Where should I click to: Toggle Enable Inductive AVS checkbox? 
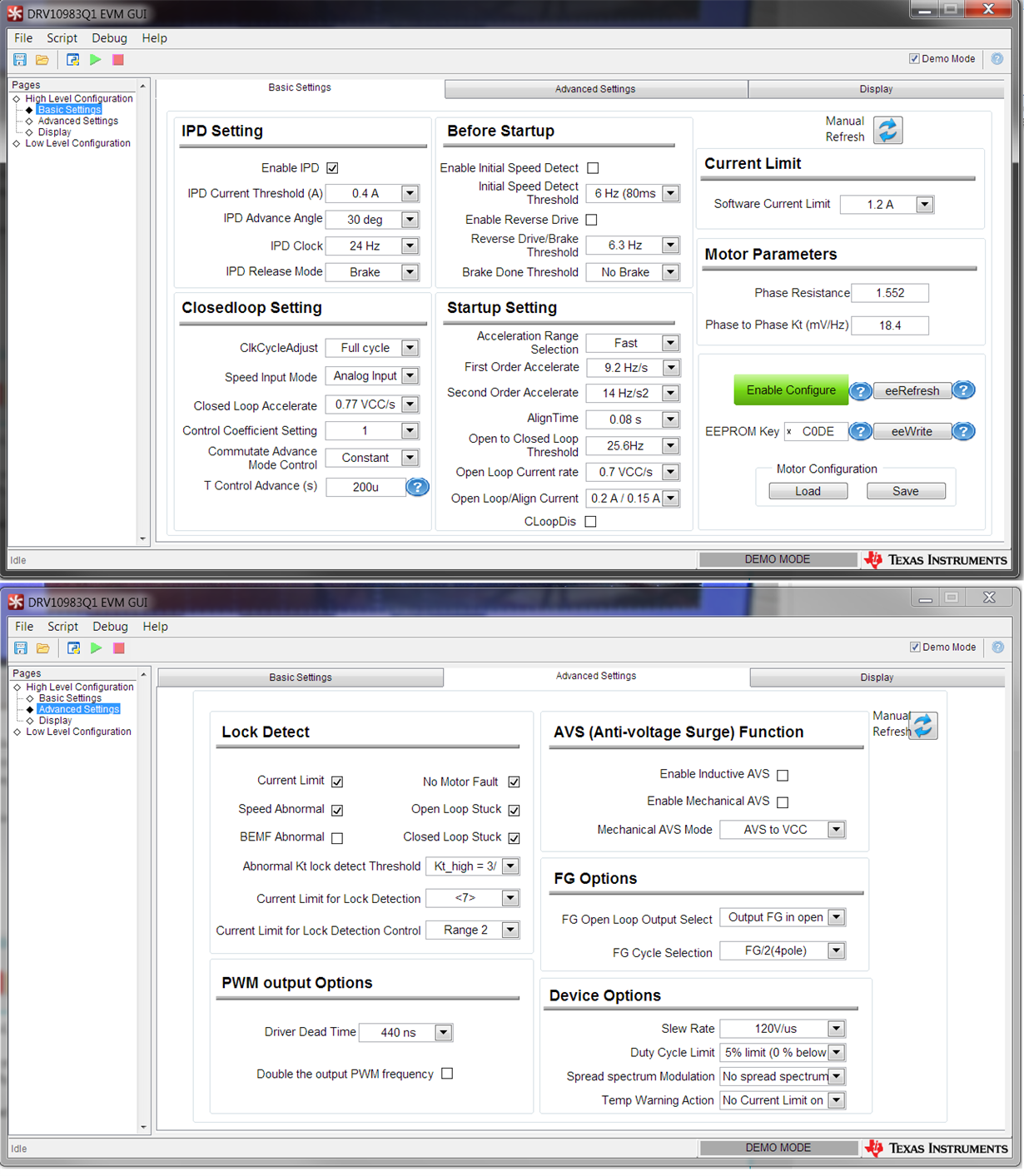point(783,775)
